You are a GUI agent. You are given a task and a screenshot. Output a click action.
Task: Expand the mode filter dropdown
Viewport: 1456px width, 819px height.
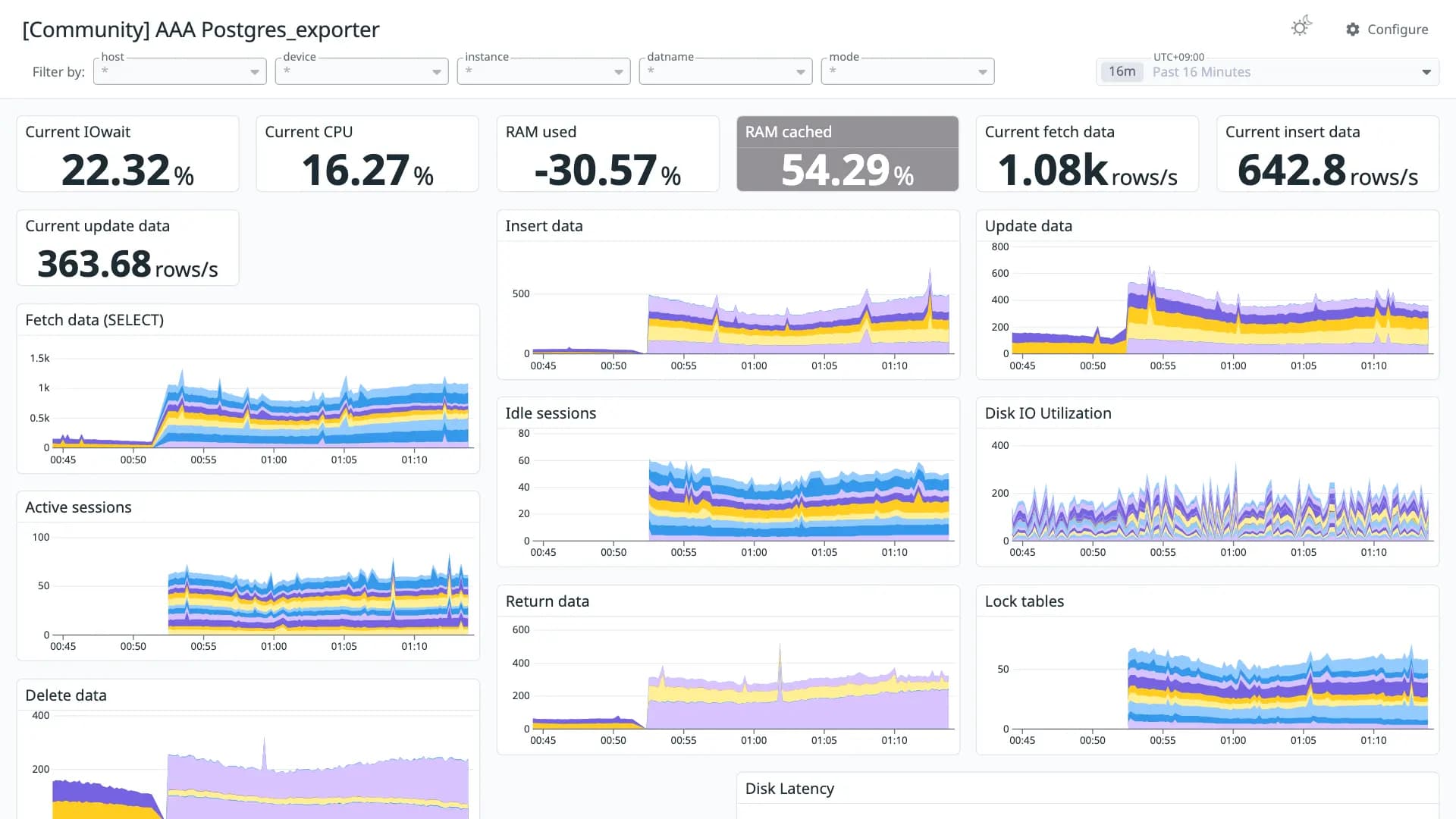point(908,71)
